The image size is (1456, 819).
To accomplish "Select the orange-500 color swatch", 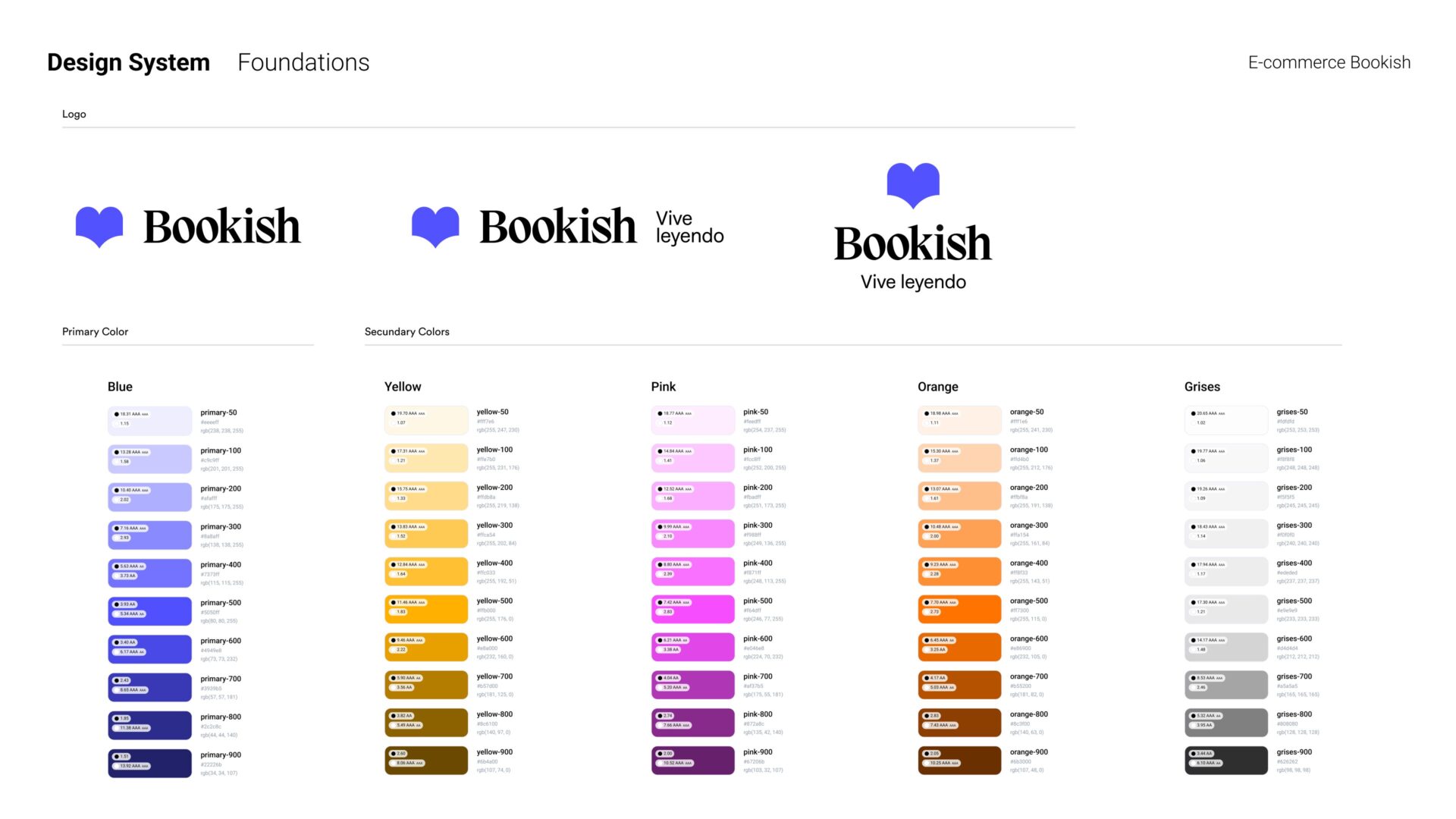I will tap(959, 608).
